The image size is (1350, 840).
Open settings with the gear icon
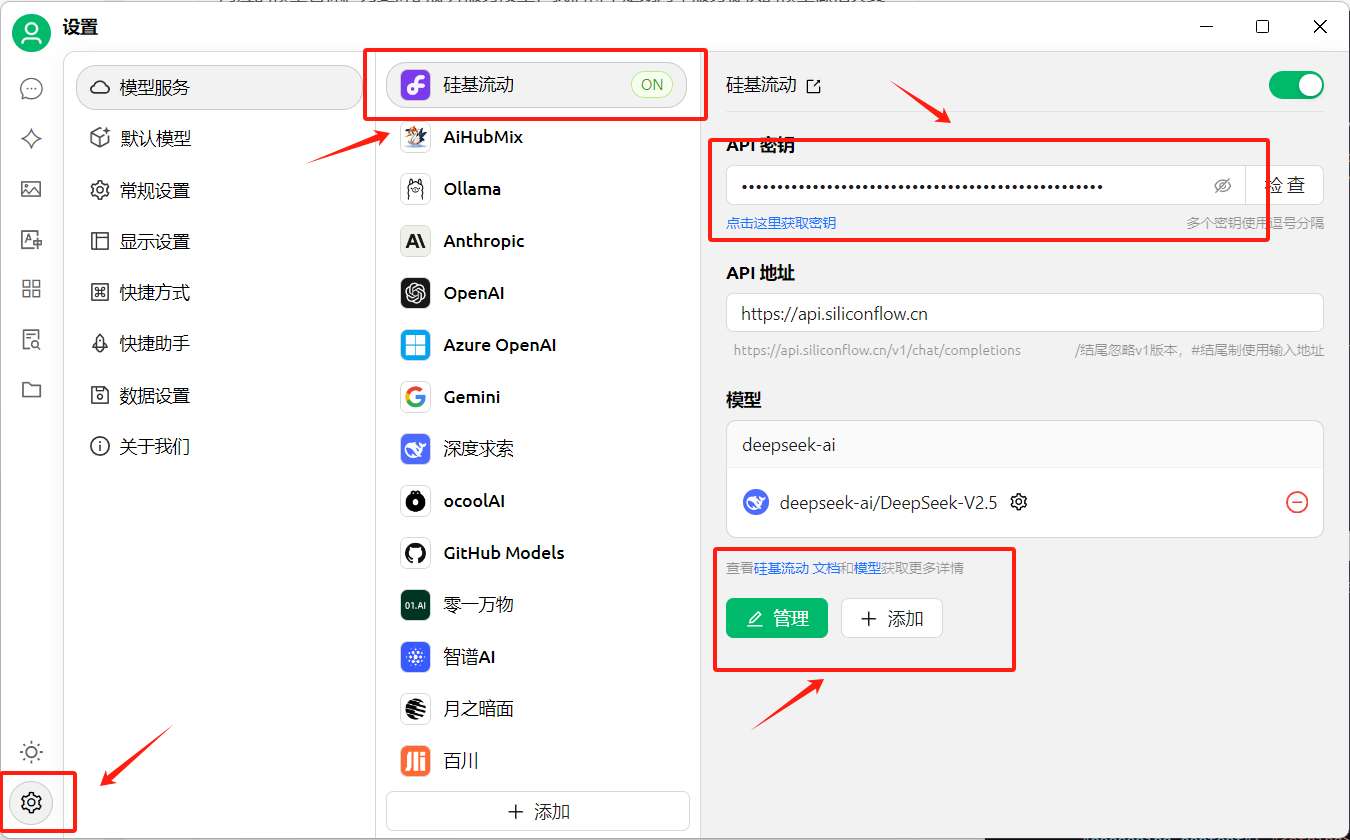(x=32, y=802)
